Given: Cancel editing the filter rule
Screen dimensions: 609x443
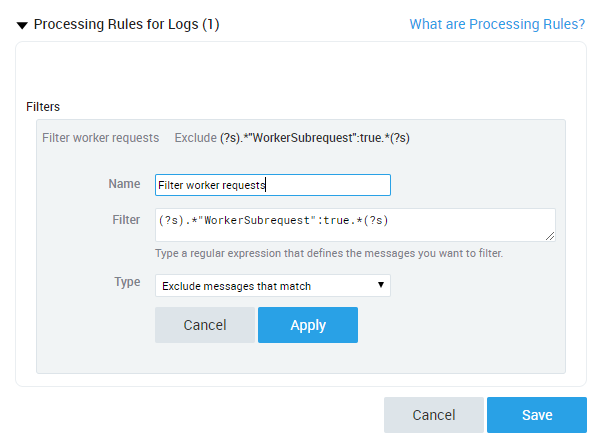Looking at the screenshot, I should pos(205,325).
